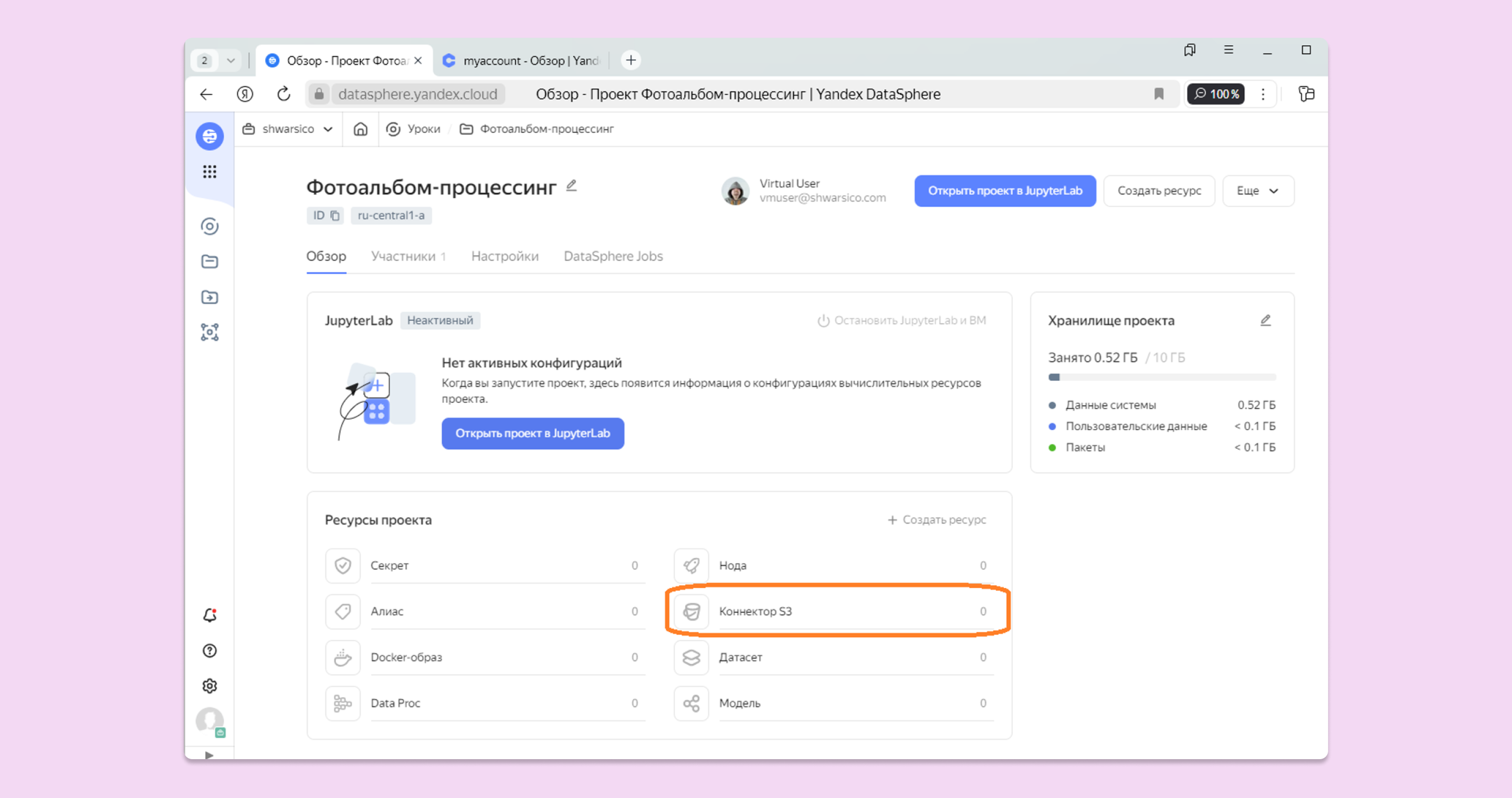The width and height of the screenshot is (1512, 798).
Task: Click the storage usage progress bar
Action: coord(1162,377)
